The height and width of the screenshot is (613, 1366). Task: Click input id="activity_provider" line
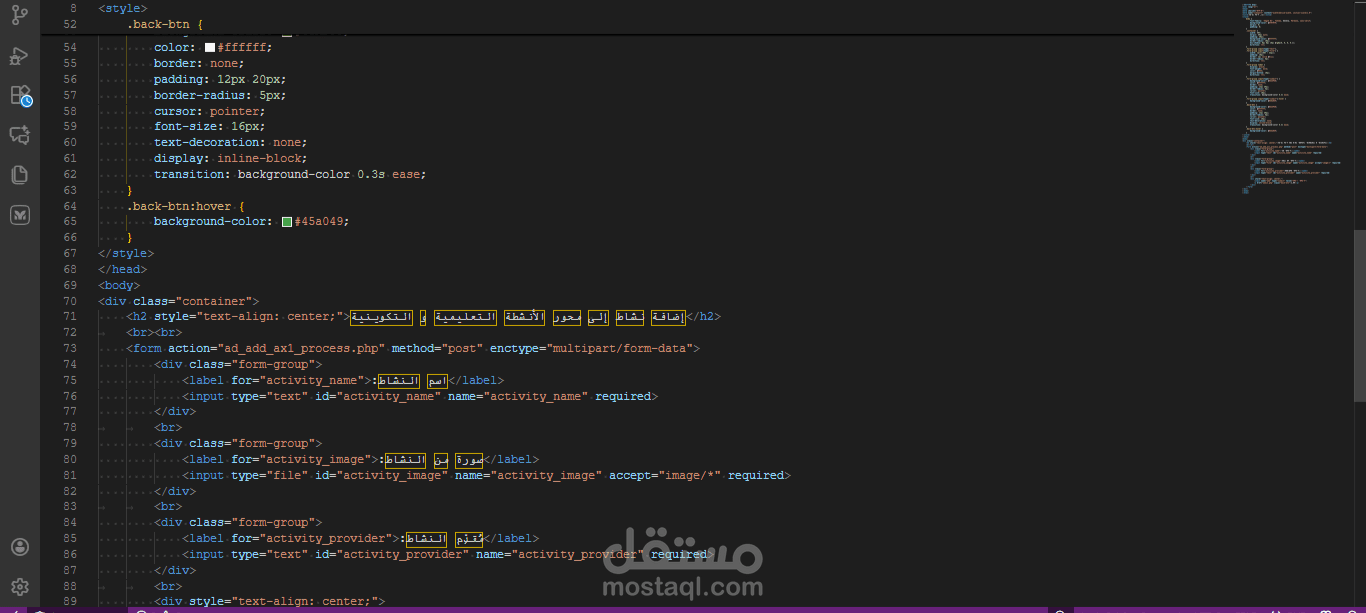tap(448, 555)
